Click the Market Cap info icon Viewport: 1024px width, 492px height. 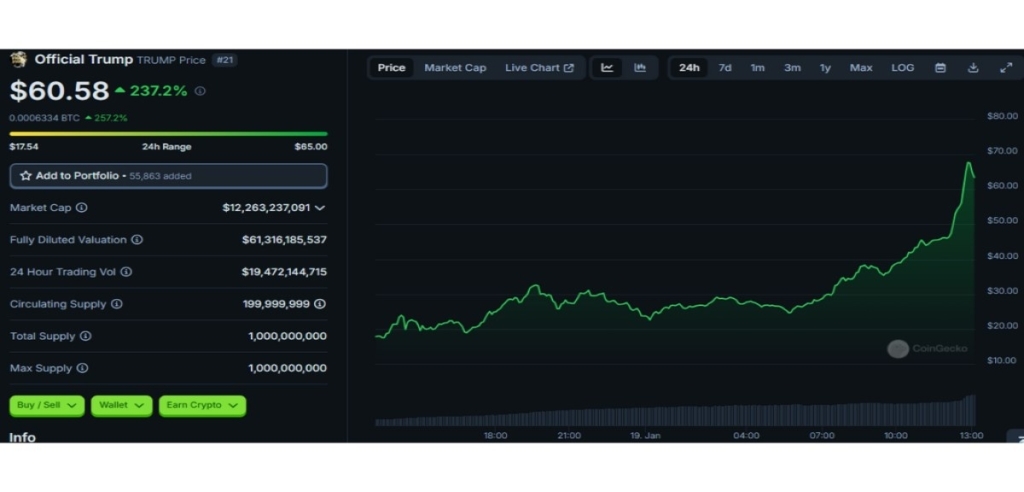tap(82, 208)
